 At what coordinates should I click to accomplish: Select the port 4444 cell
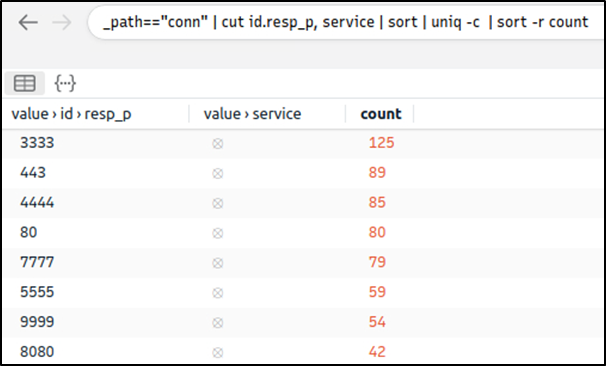(x=37, y=203)
